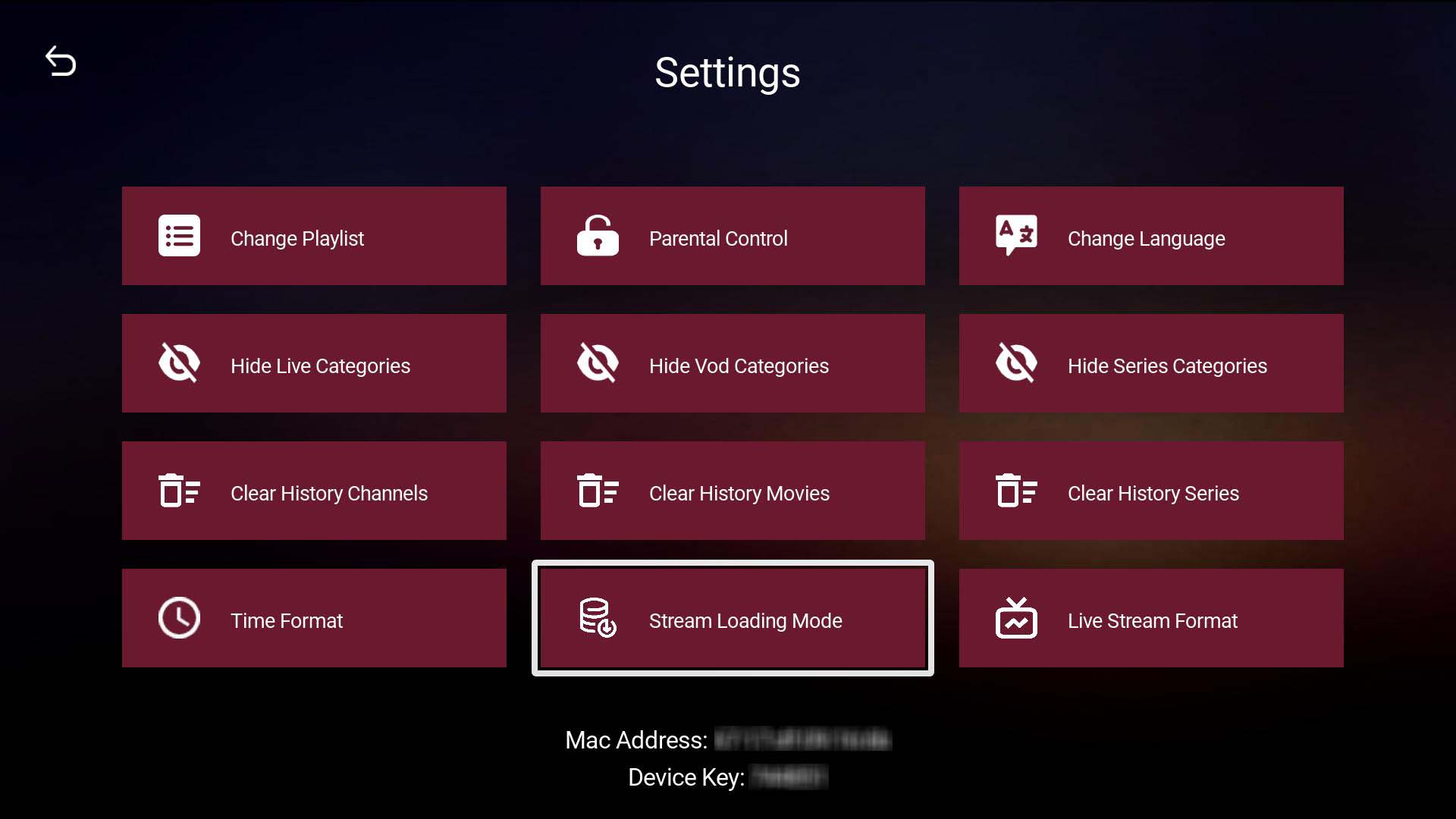Viewport: 1456px width, 819px height.
Task: Click the blurred Mac Address value
Action: point(801,739)
